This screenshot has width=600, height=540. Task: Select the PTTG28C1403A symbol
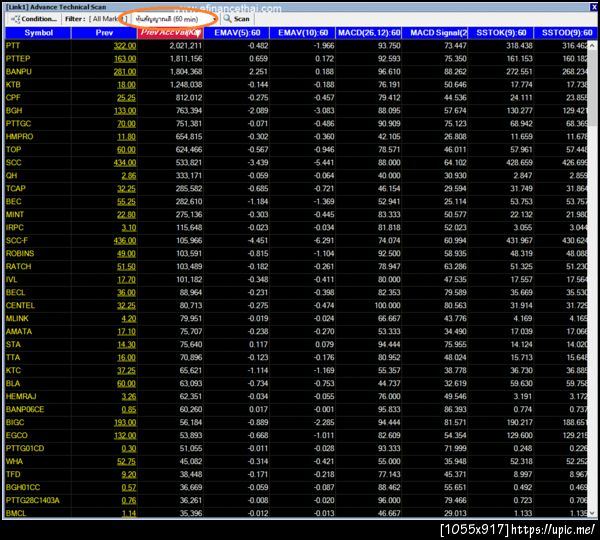33,500
